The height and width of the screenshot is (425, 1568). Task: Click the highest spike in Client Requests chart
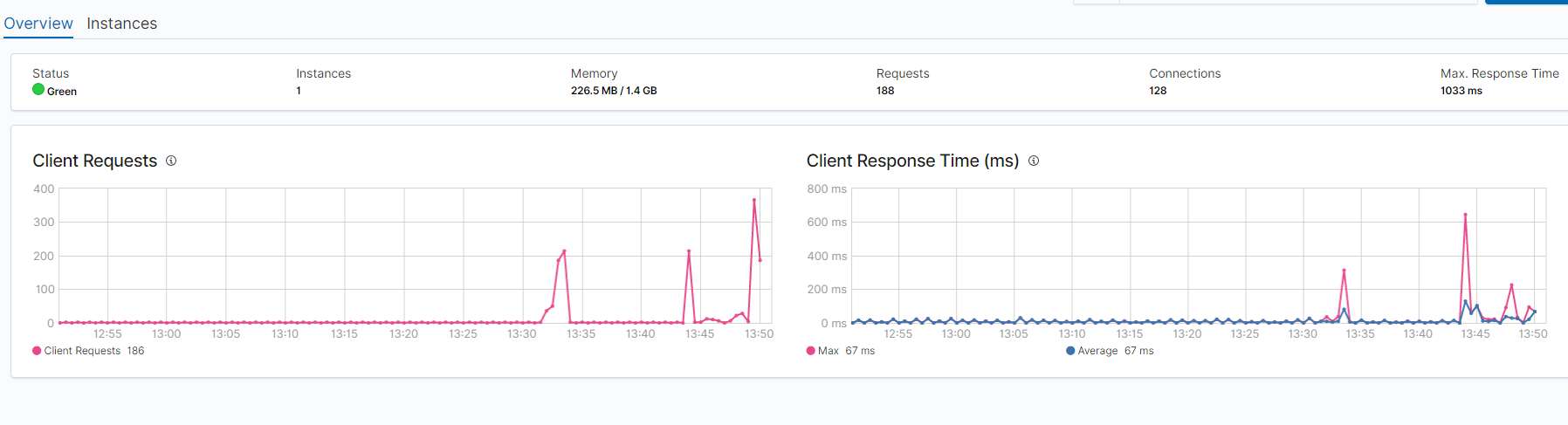pyautogui.click(x=754, y=200)
